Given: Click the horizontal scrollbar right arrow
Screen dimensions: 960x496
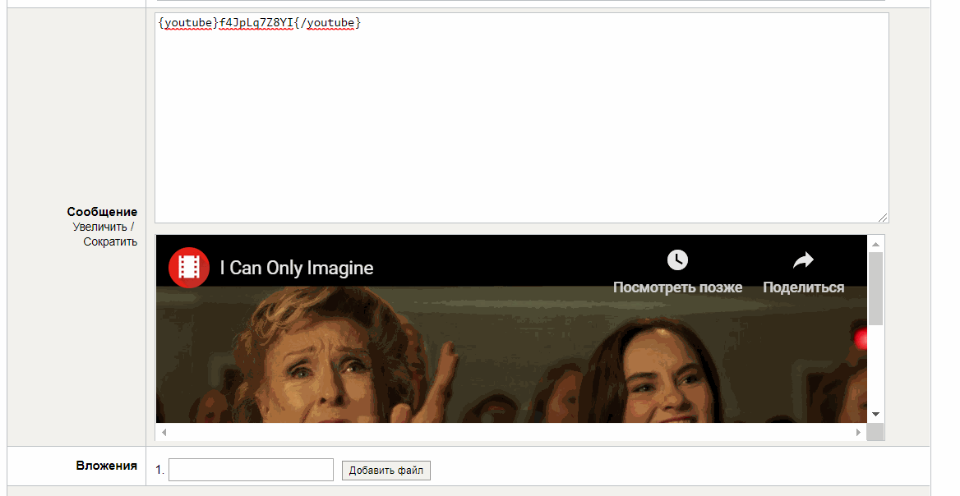Looking at the screenshot, I should tap(858, 432).
